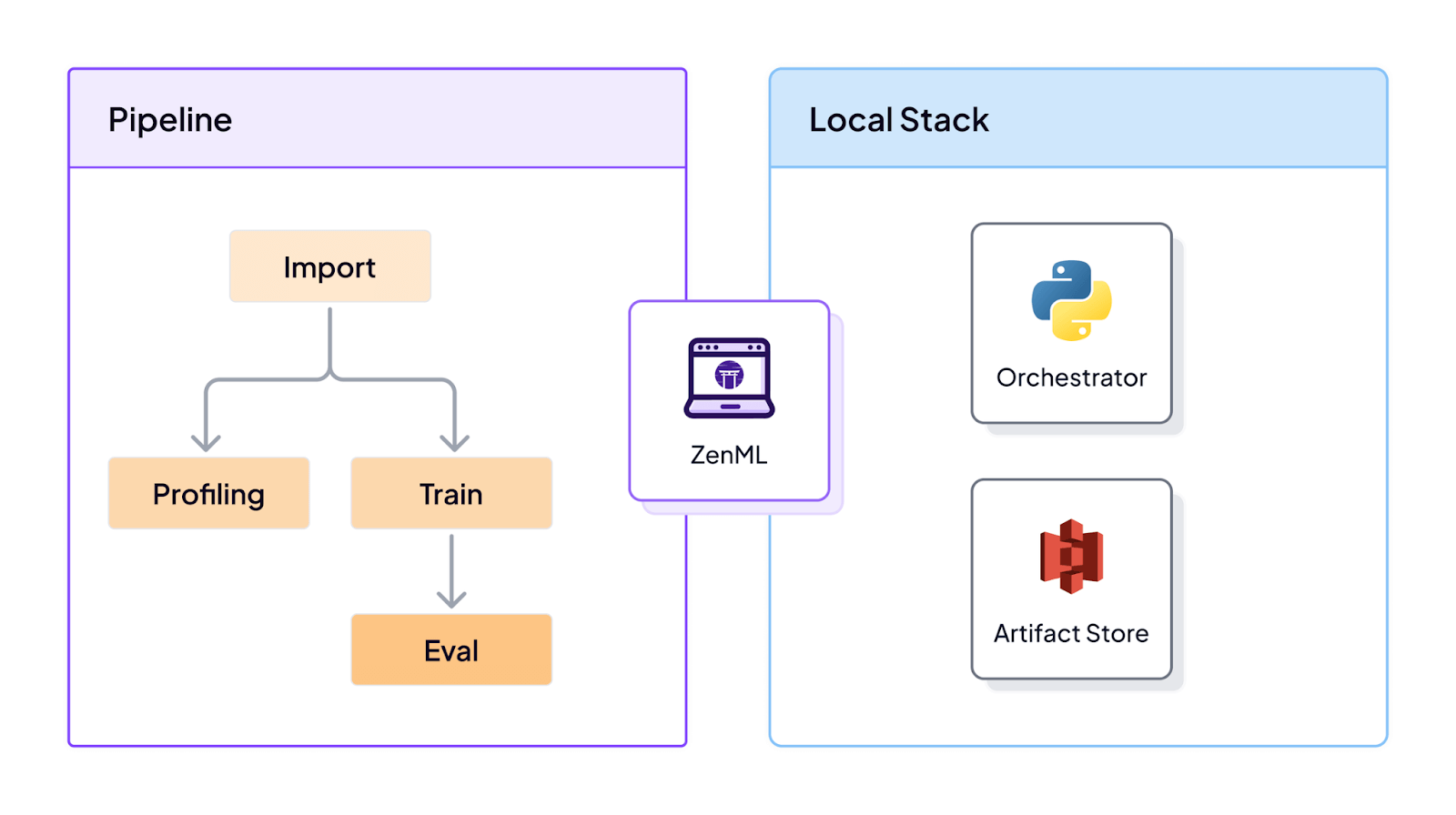Image resolution: width=1456 pixels, height=815 pixels.
Task: Select the ZenML laptop icon
Action: [x=729, y=378]
